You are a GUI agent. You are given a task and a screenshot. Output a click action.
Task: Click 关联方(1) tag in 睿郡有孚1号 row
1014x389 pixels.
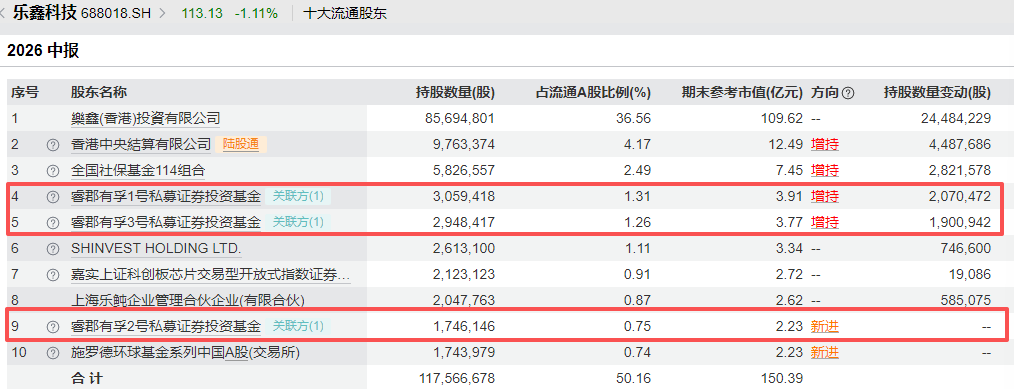click(298, 196)
